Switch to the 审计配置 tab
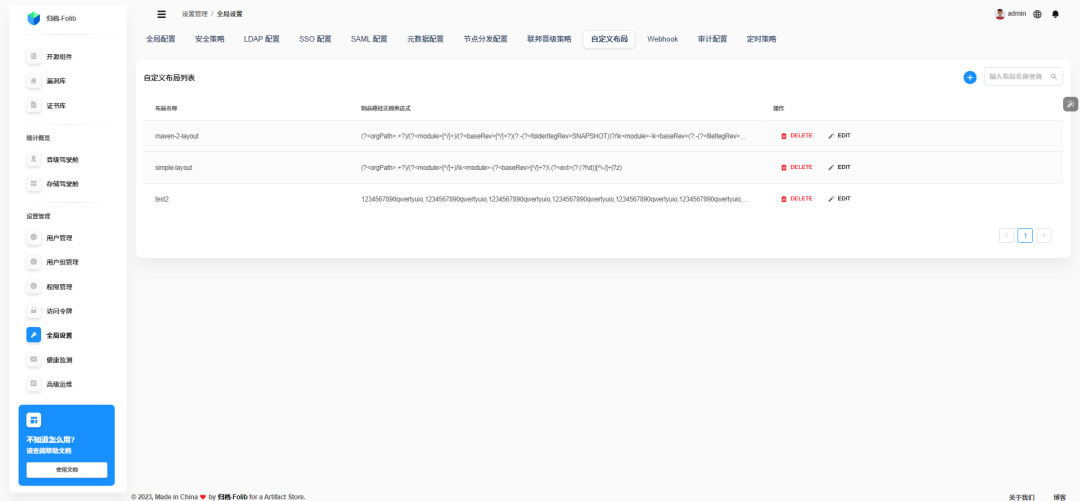The image size is (1080, 501). (x=712, y=39)
